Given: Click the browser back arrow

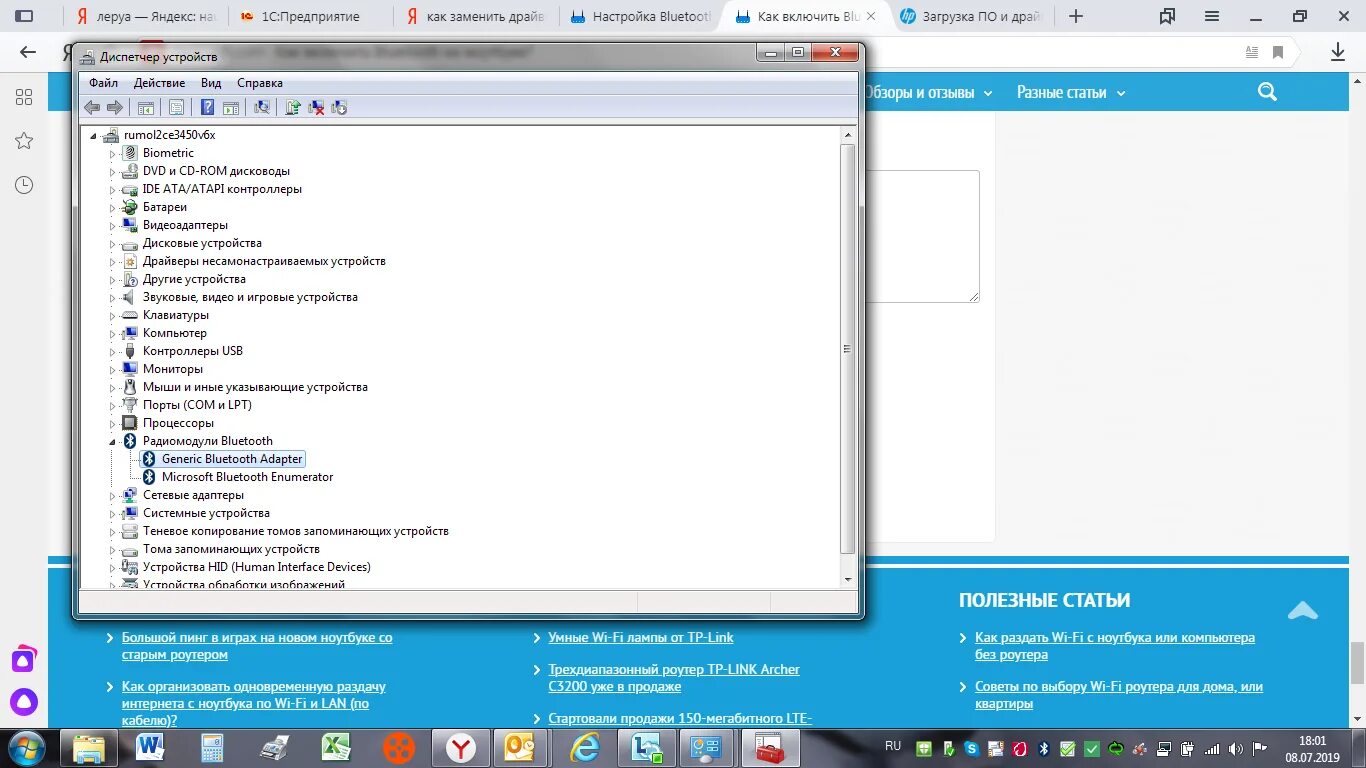Looking at the screenshot, I should click(x=28, y=52).
